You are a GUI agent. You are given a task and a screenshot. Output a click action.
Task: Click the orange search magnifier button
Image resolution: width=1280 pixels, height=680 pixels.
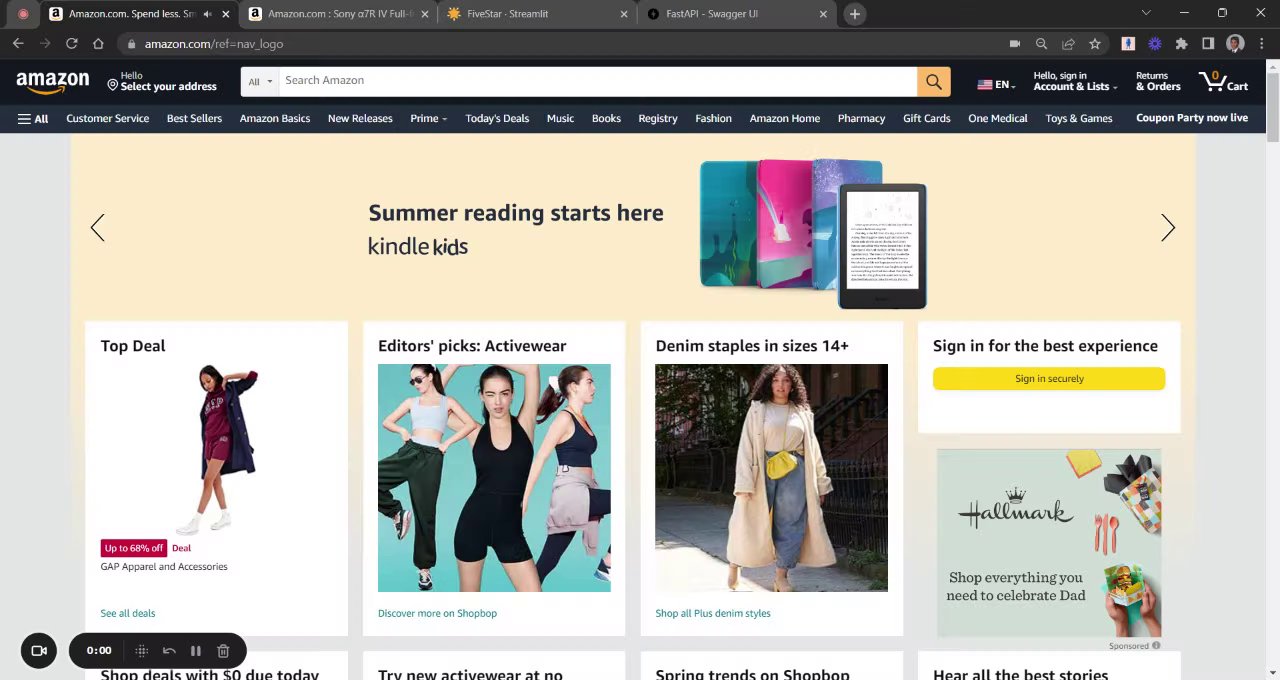[x=933, y=82]
